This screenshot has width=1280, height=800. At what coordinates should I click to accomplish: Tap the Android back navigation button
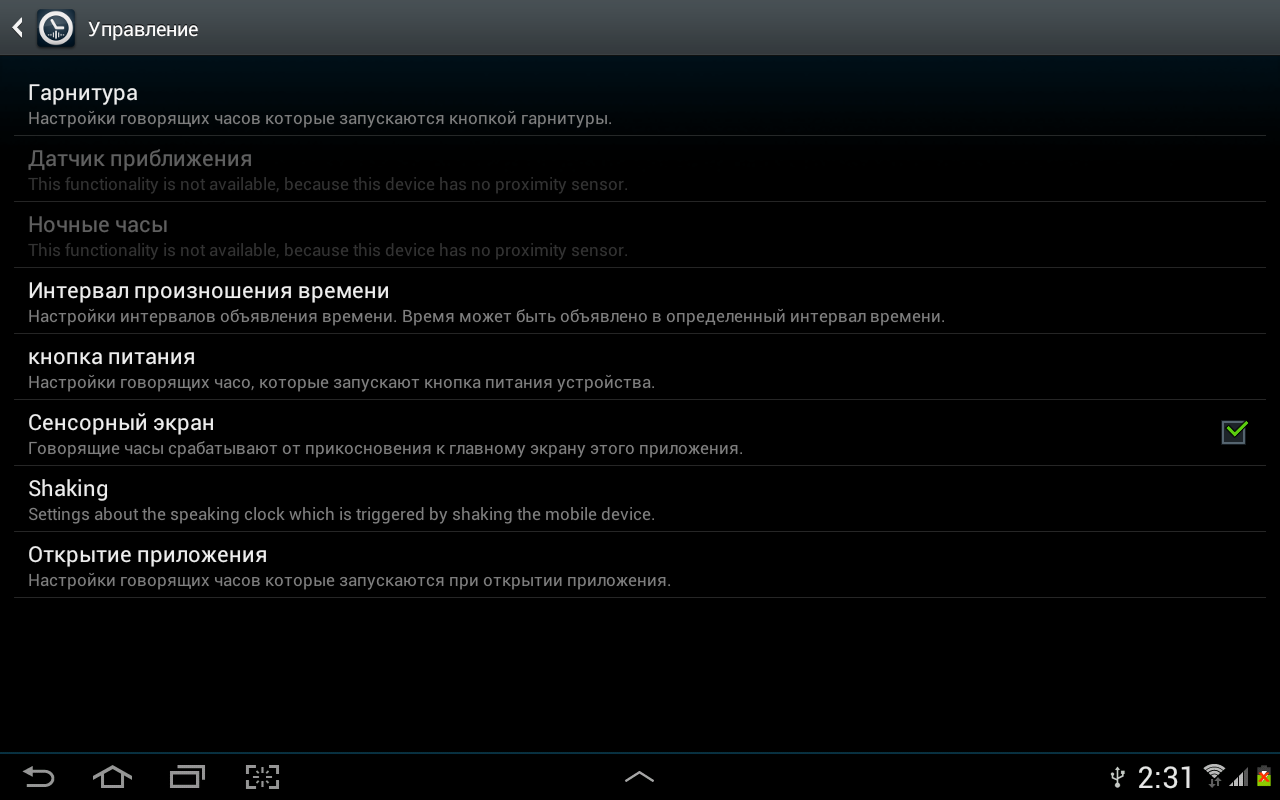[x=38, y=777]
